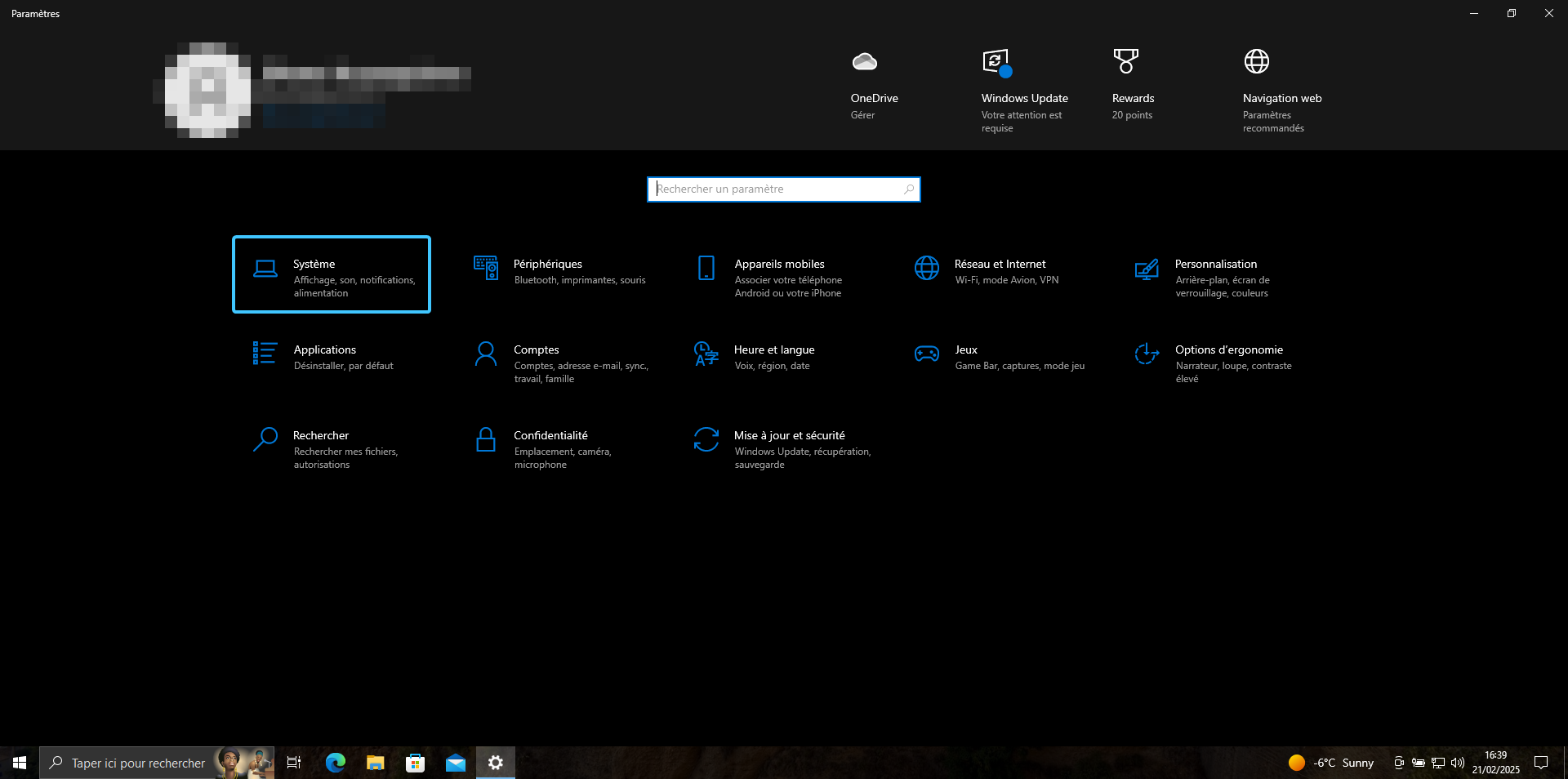Open the Appareils mobiles phone icon
Viewport: 1568px width, 779px height.
pos(706,268)
